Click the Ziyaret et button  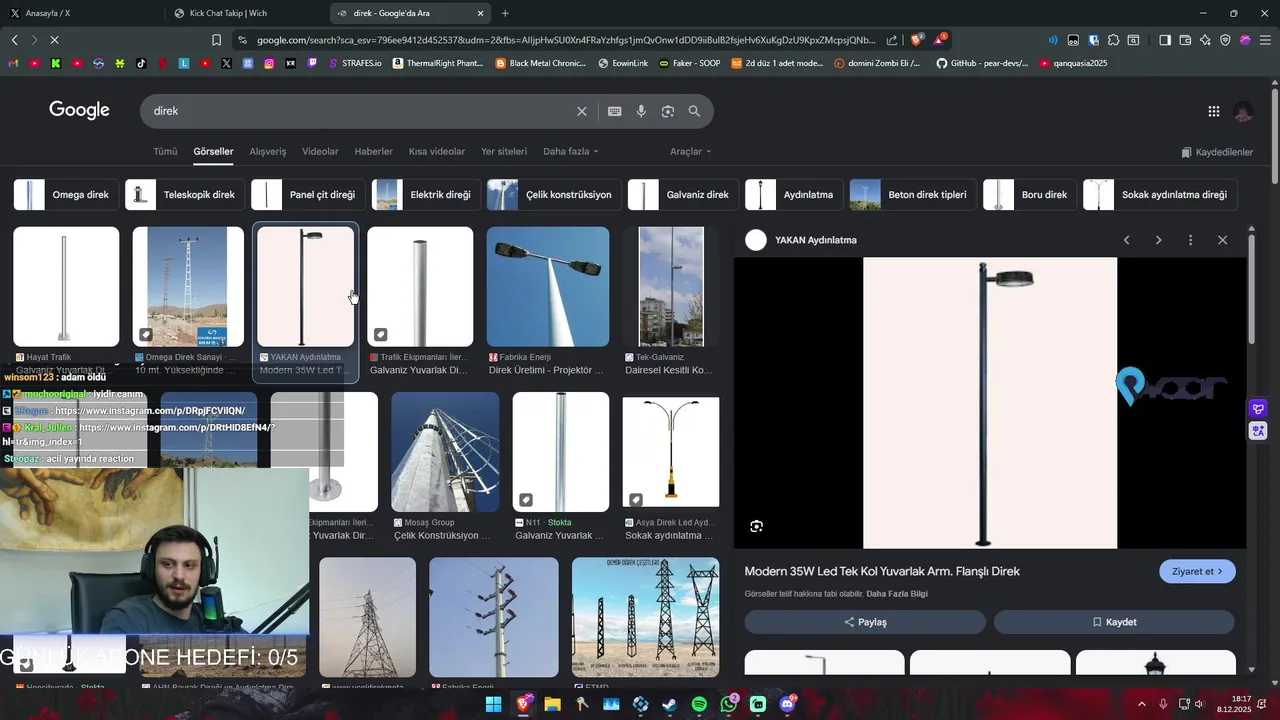click(x=1197, y=572)
